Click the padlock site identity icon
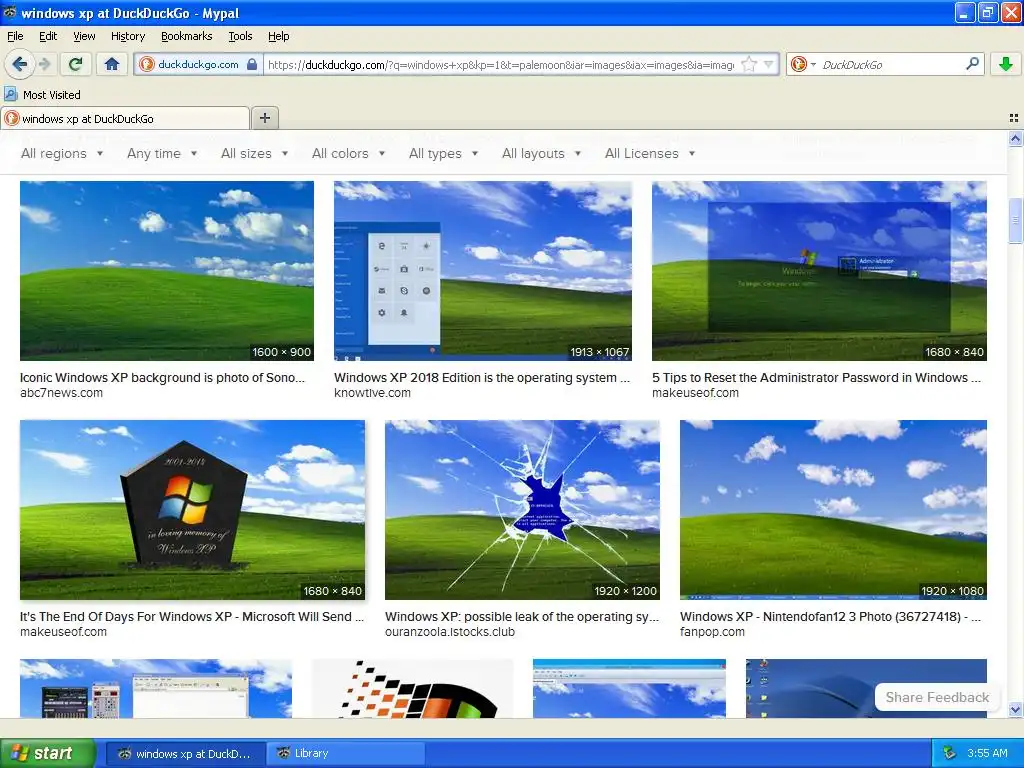Image resolution: width=1024 pixels, height=768 pixels. tap(252, 64)
